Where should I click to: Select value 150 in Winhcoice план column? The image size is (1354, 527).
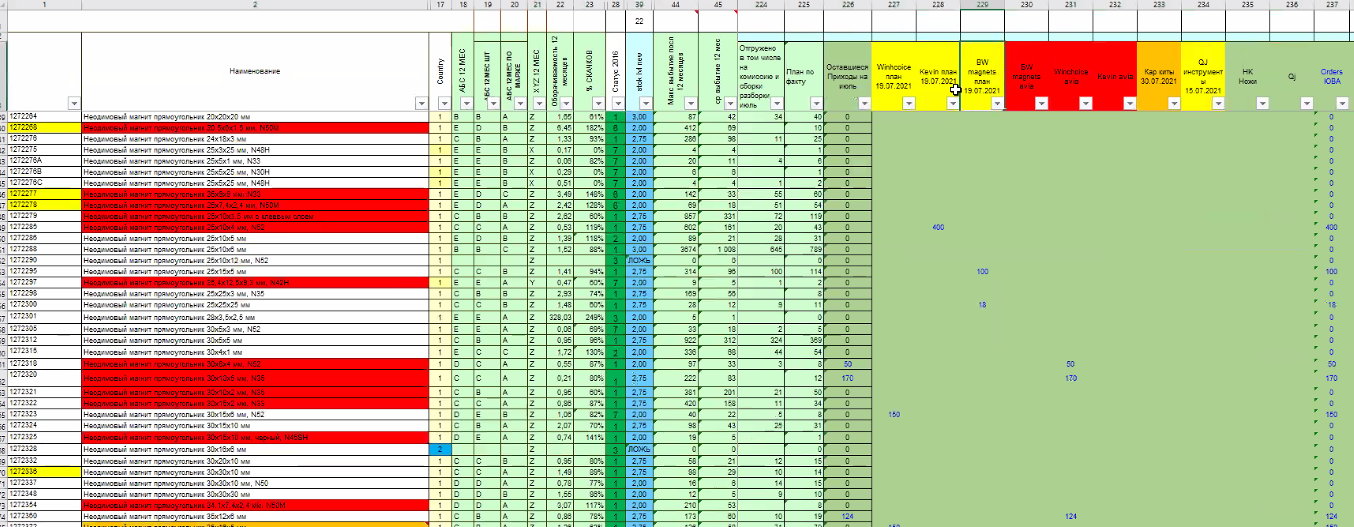[x=893, y=413]
